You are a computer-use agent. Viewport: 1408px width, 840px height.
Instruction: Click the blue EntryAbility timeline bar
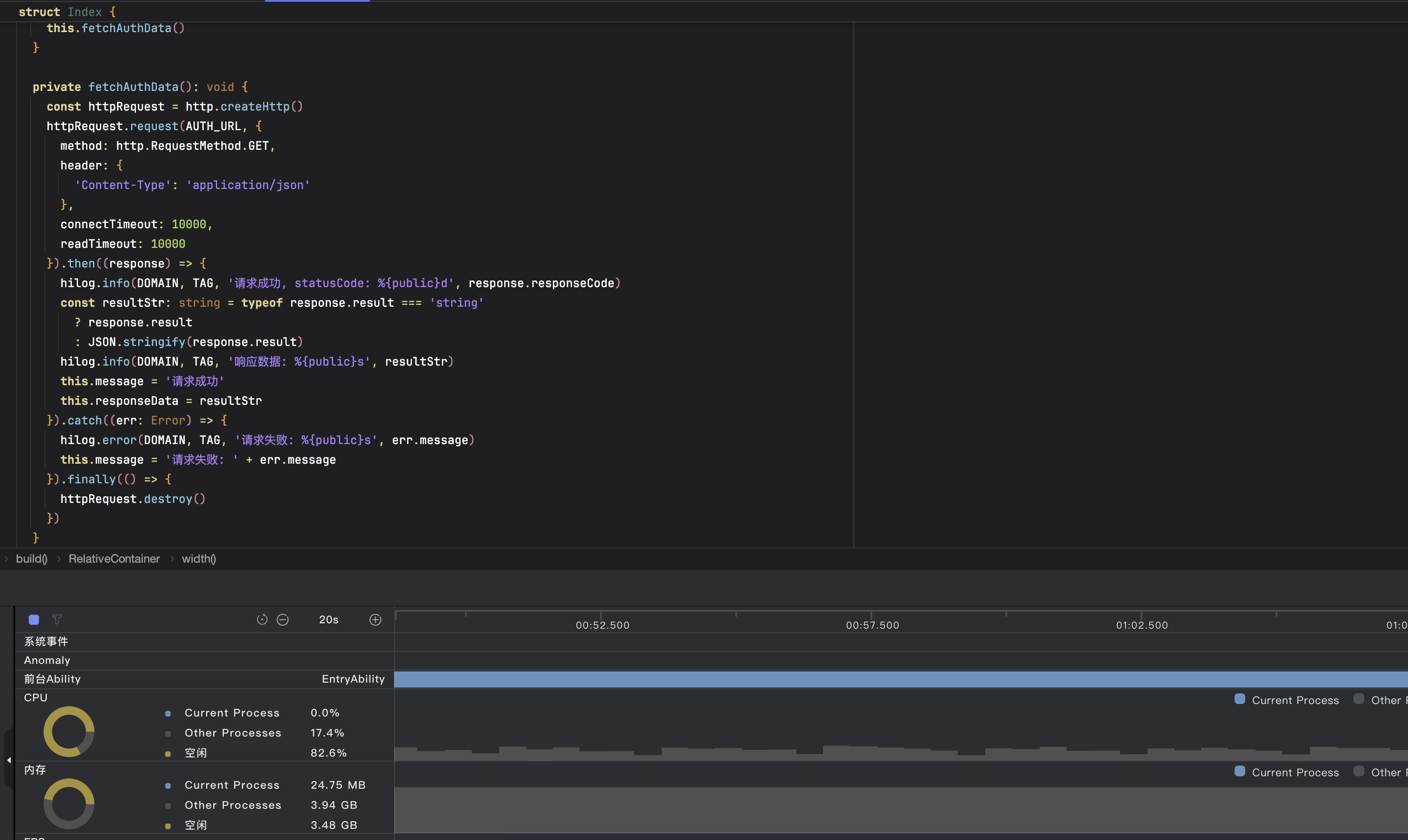pos(901,679)
